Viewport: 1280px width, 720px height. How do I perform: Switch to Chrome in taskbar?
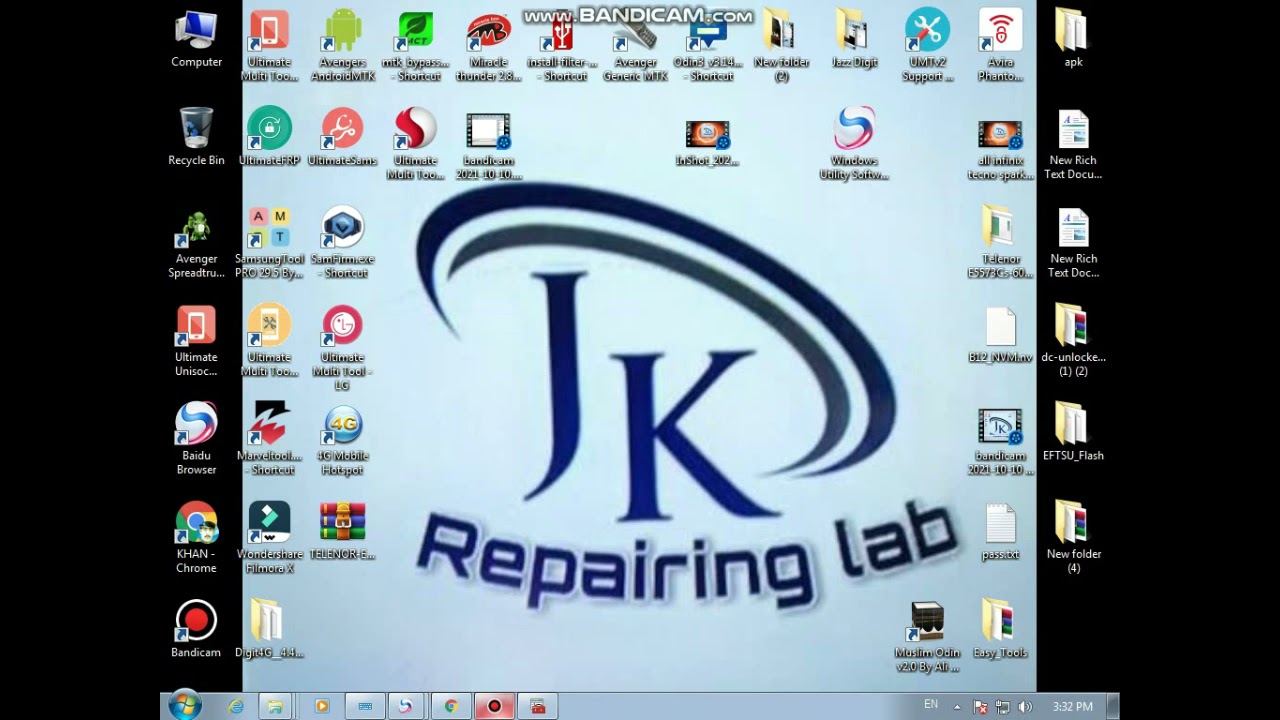(x=451, y=706)
